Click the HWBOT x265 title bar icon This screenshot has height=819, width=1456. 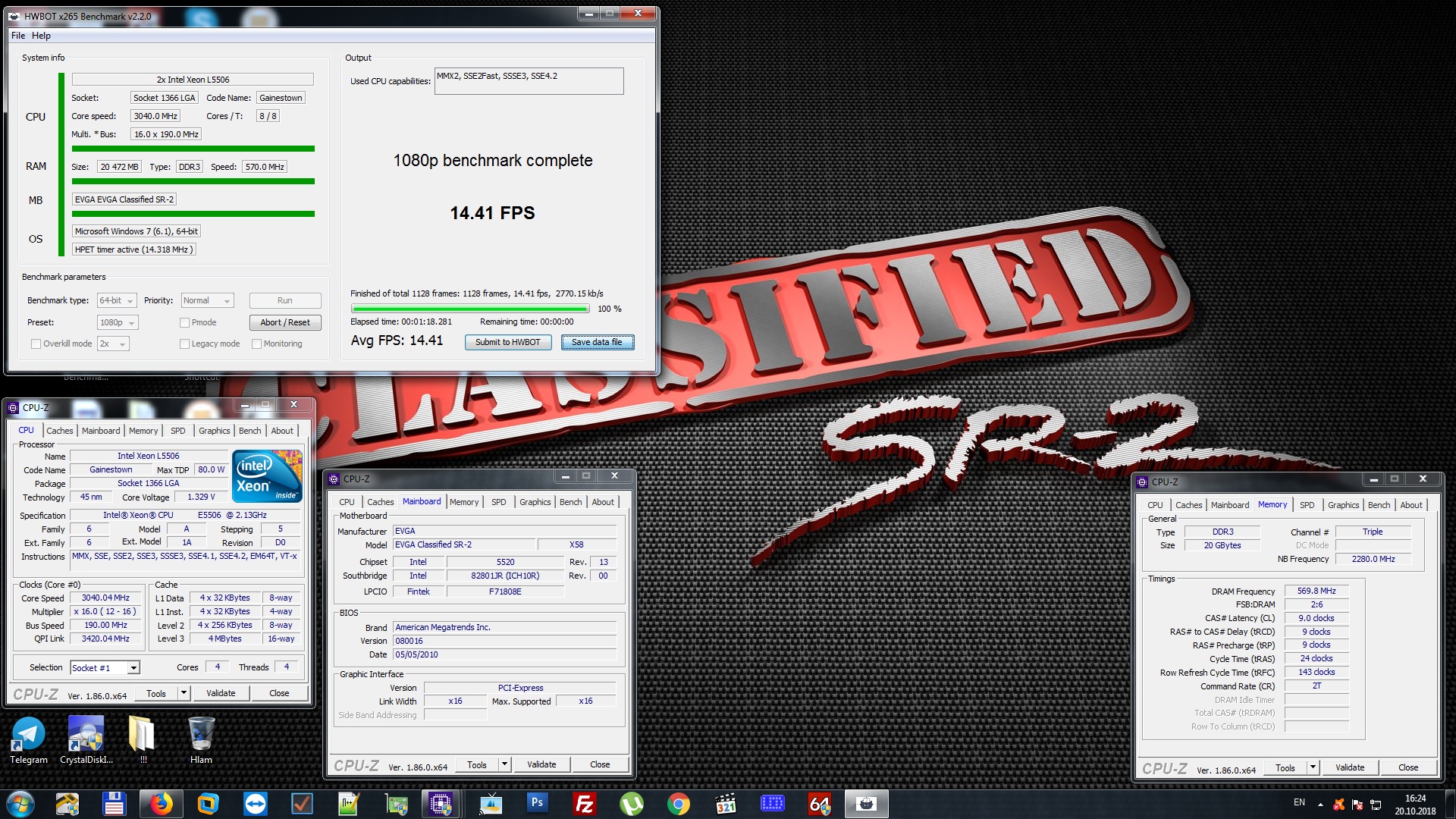14,16
